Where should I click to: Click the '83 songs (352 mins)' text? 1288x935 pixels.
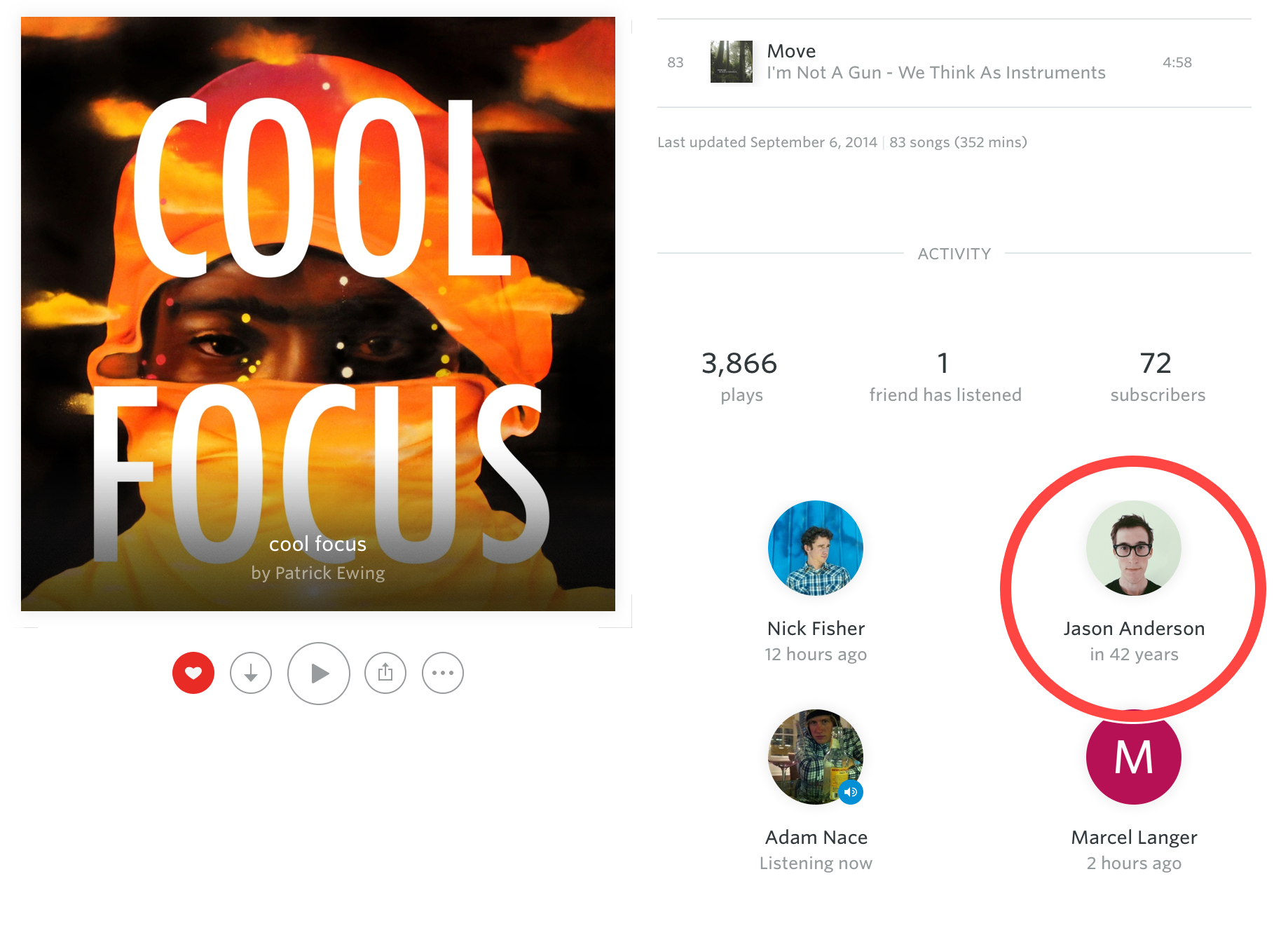point(958,142)
